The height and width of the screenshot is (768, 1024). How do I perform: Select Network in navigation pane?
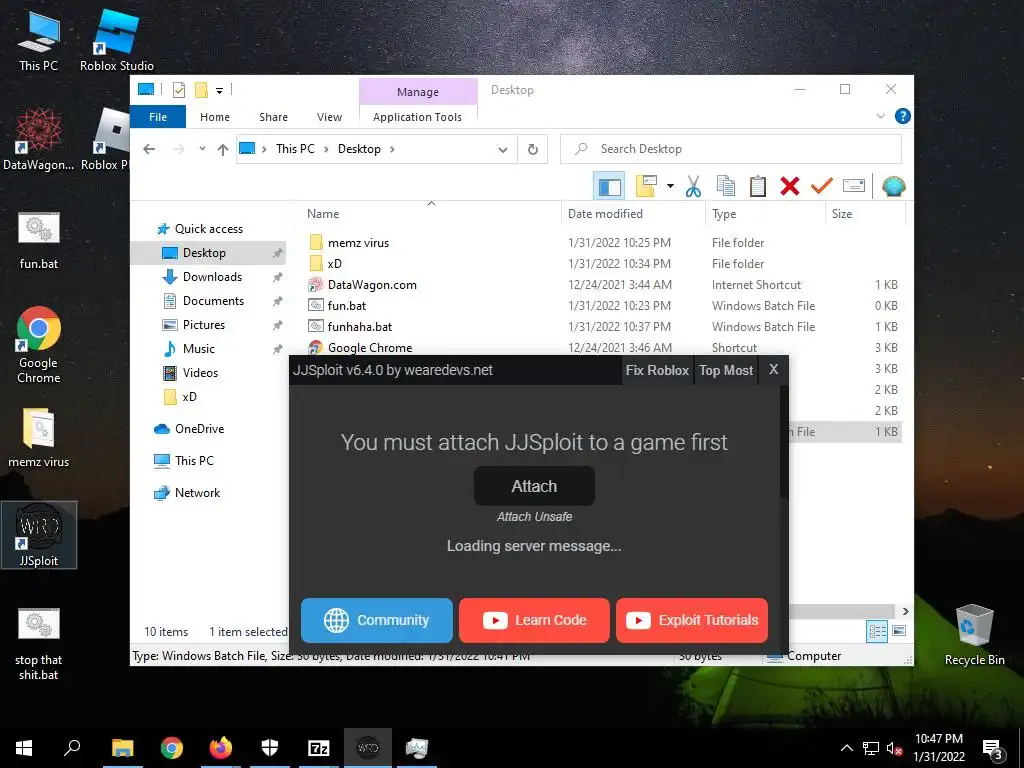(x=197, y=493)
